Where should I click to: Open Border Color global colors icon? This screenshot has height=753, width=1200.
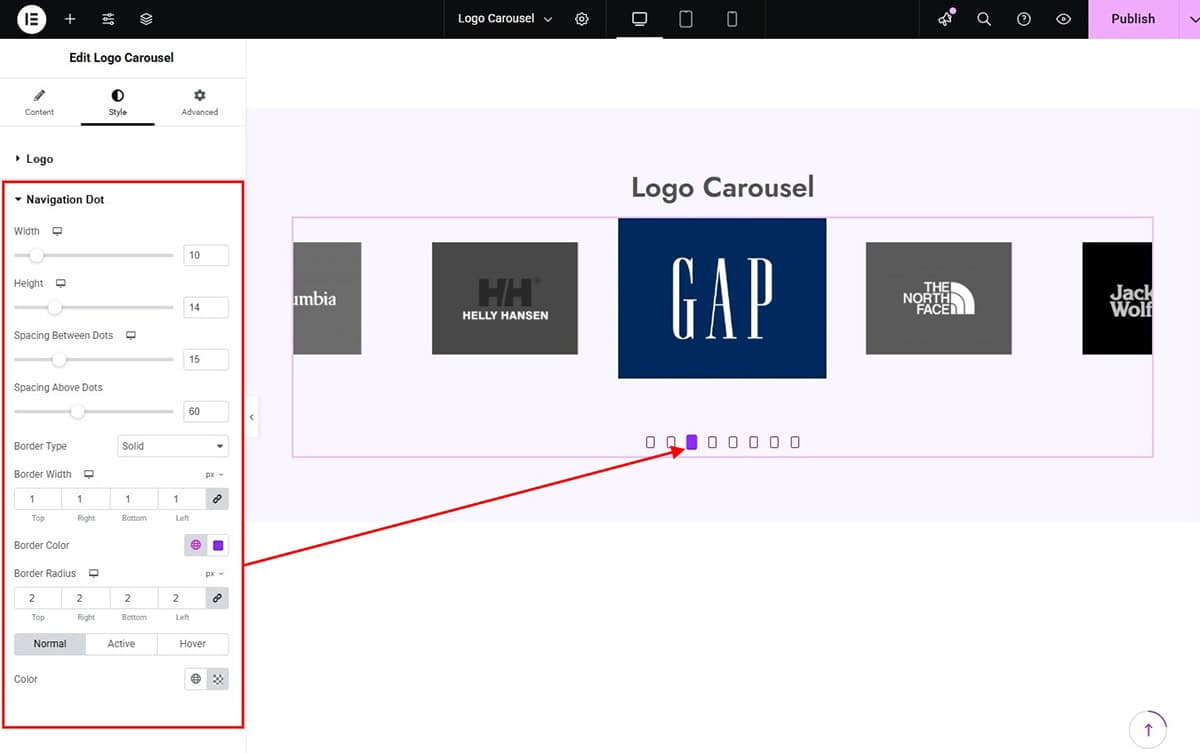click(196, 545)
